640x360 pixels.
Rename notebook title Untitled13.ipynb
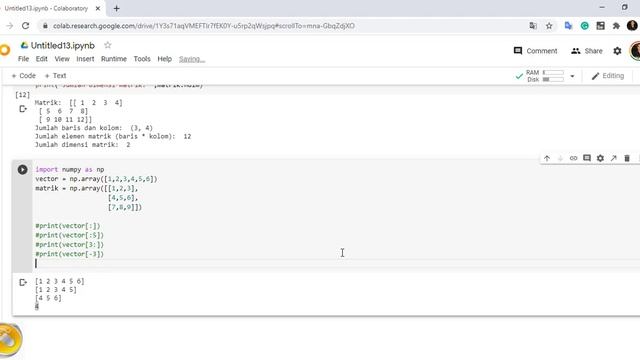[x=63, y=45]
